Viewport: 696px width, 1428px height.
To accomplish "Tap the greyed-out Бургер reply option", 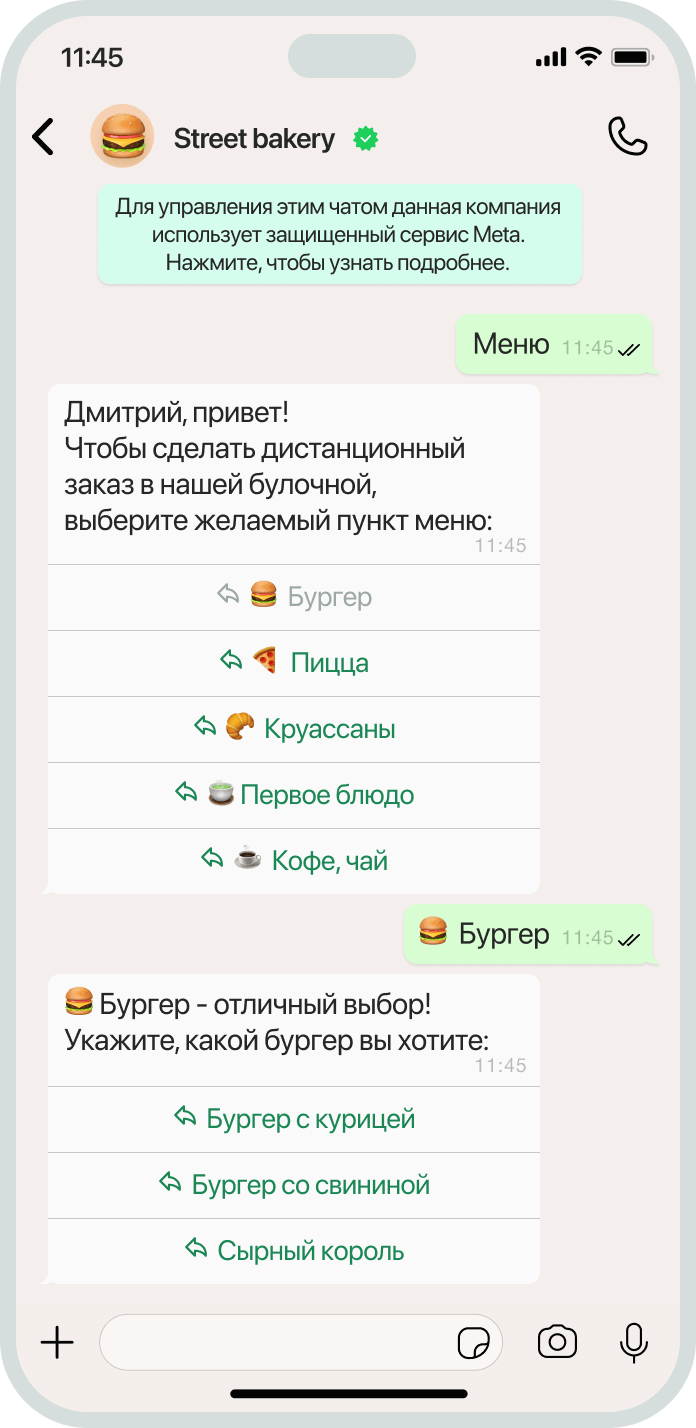I will click(294, 597).
